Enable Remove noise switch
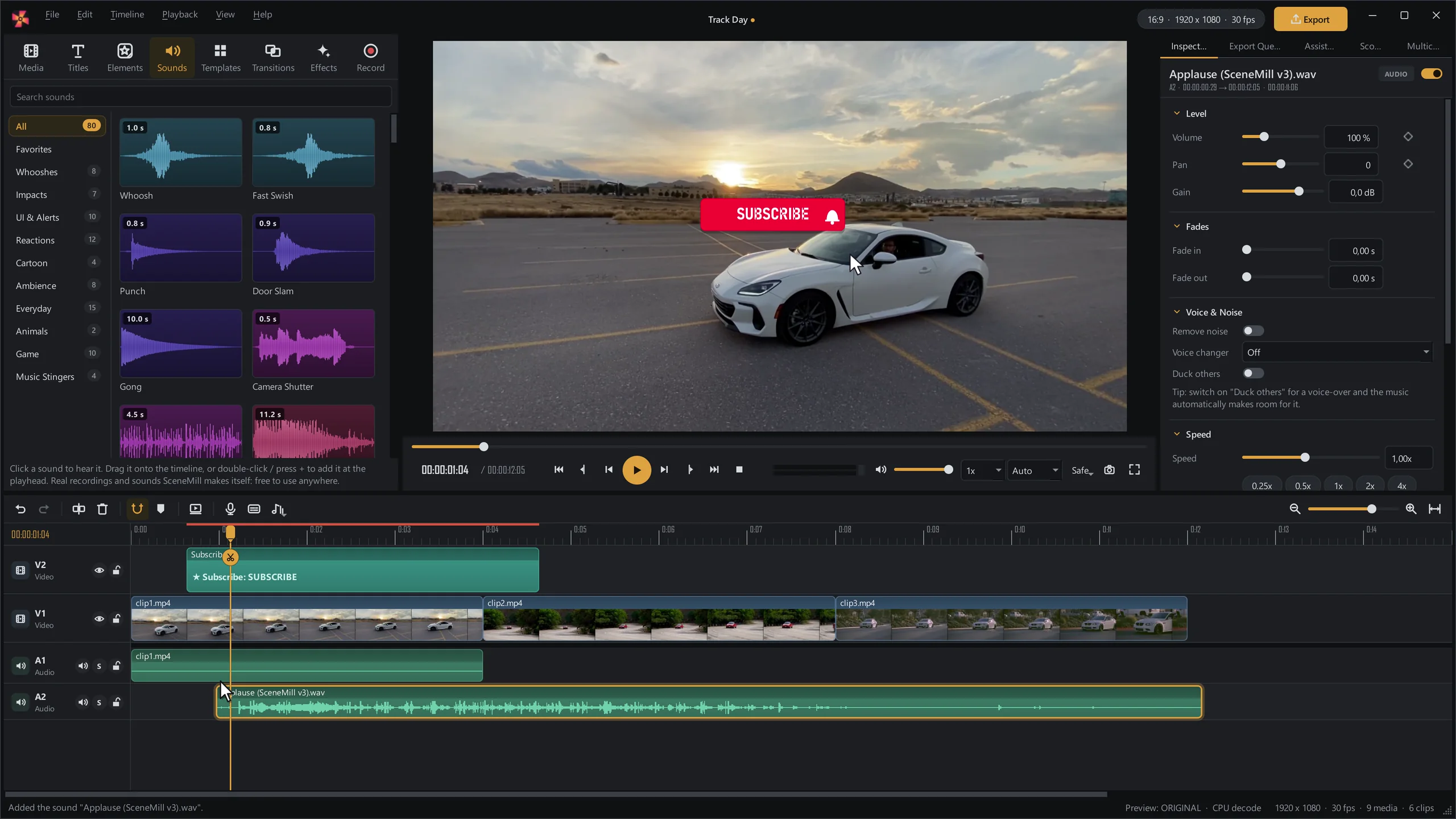The image size is (1456, 819). (x=1253, y=331)
